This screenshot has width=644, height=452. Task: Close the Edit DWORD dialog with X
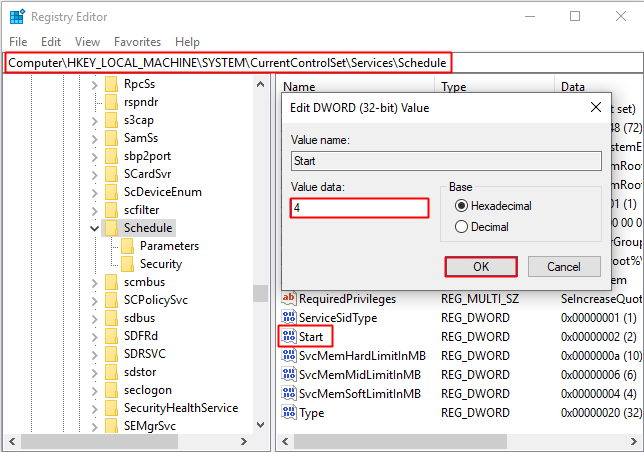[x=596, y=108]
